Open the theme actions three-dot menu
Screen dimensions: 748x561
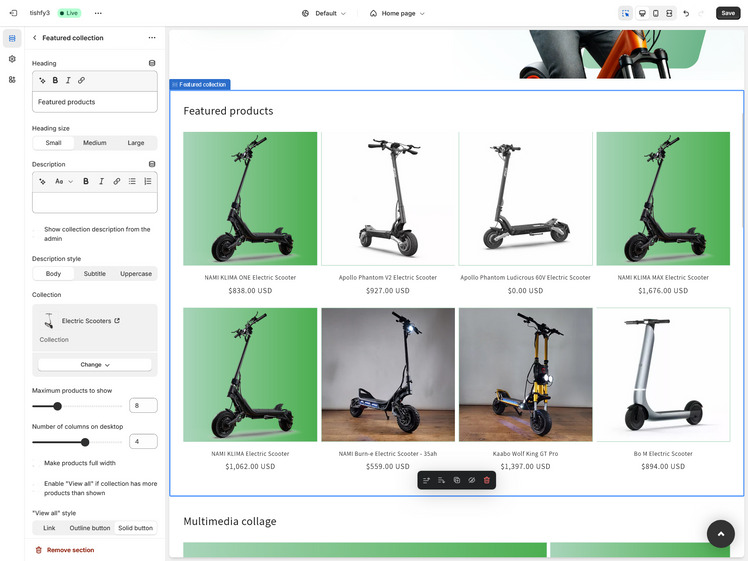click(x=98, y=13)
